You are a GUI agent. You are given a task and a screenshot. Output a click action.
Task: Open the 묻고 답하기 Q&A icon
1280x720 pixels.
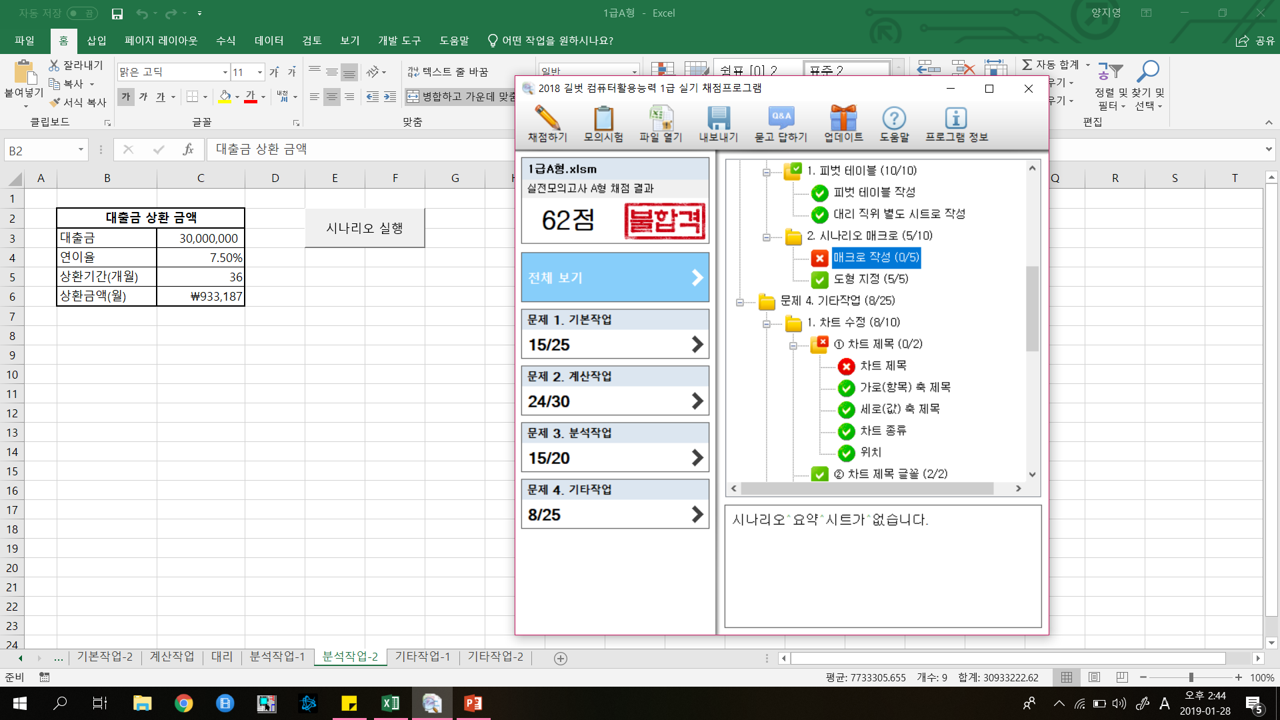[x=780, y=124]
